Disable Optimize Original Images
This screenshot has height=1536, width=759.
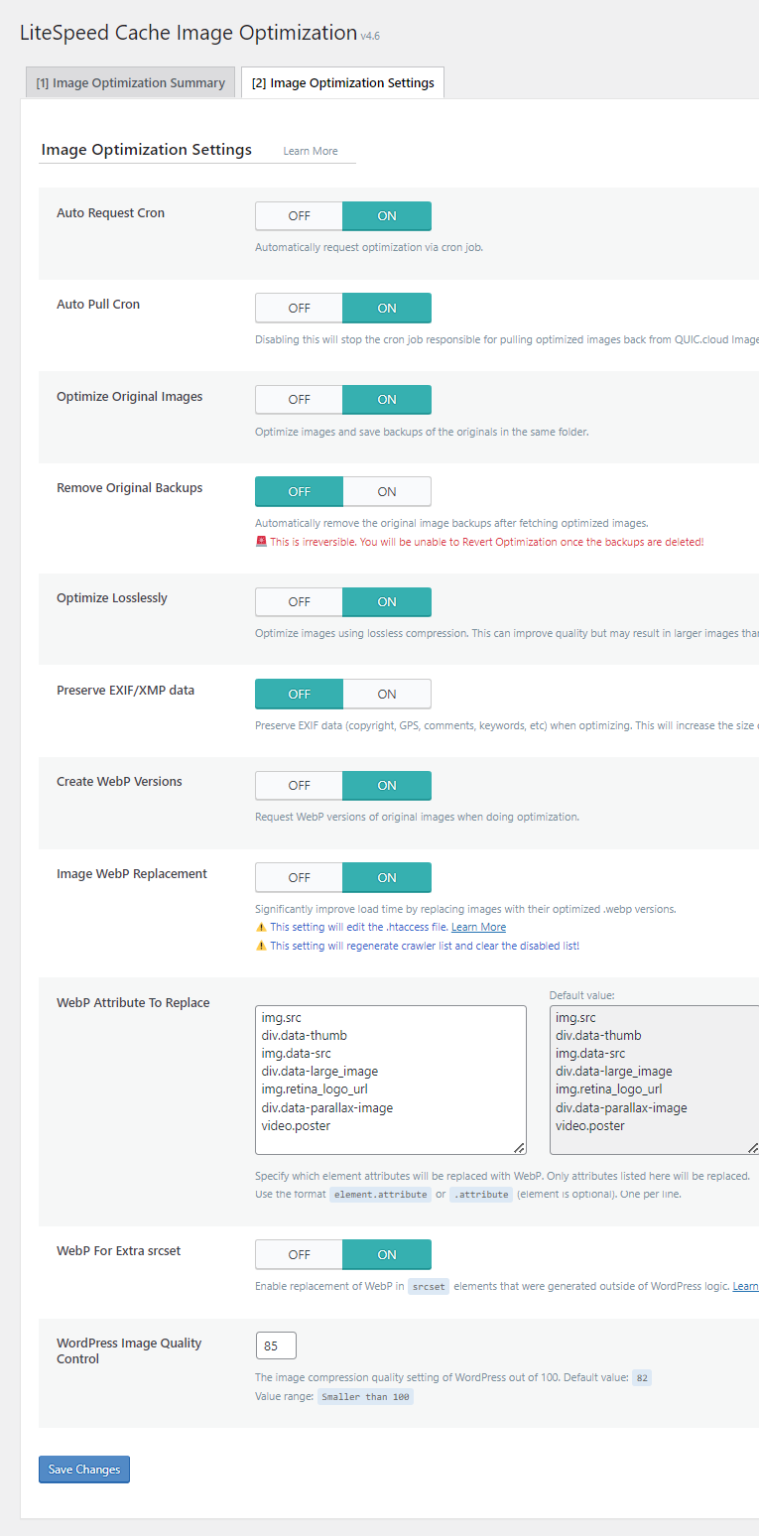tap(298, 399)
